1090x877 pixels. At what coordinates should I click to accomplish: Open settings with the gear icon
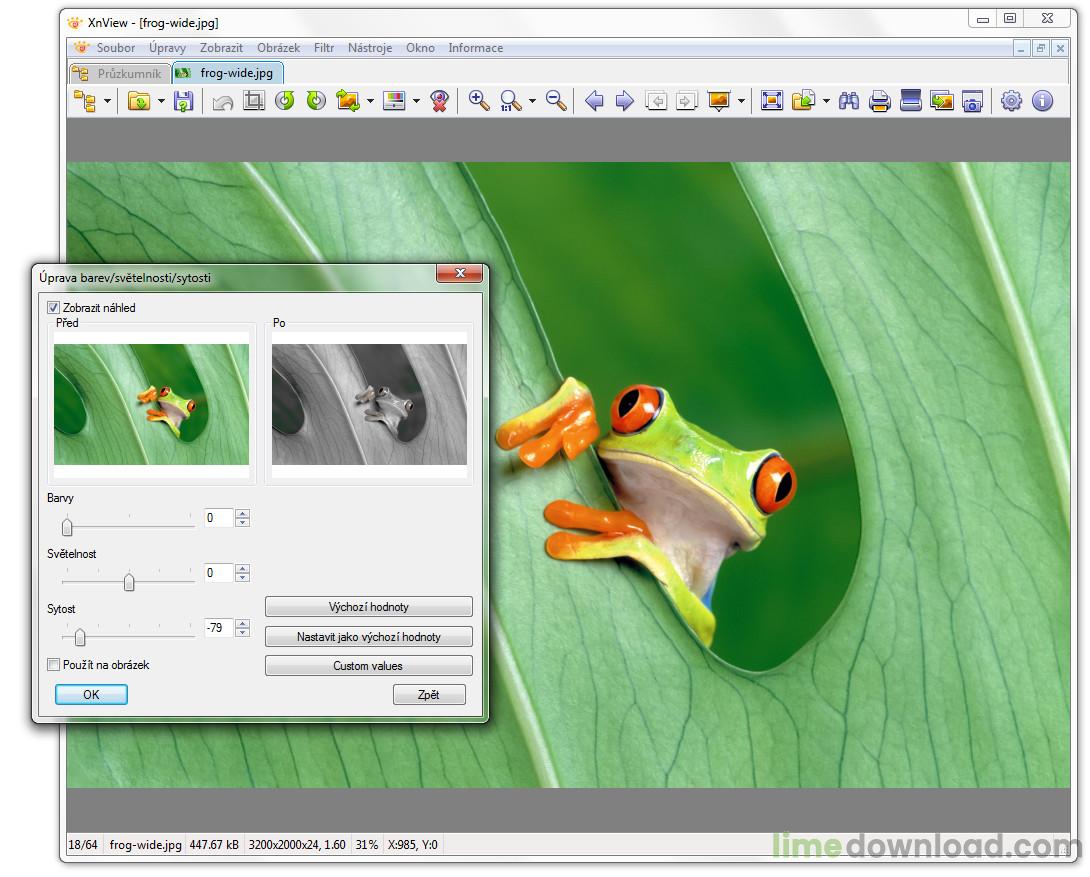pos(1011,101)
